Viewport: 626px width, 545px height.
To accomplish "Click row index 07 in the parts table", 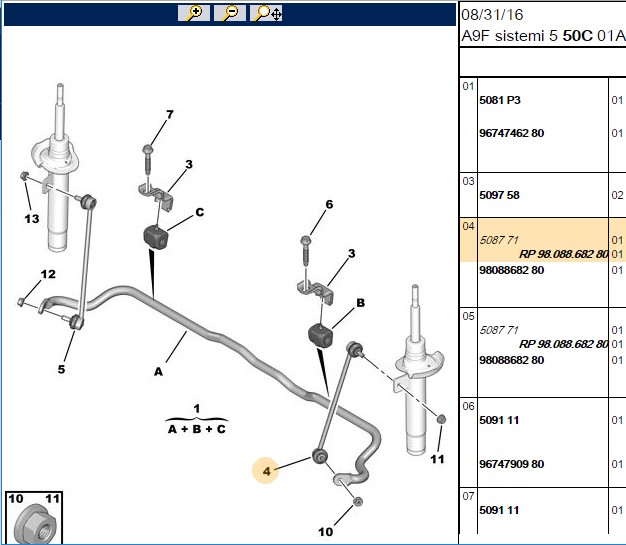I will coord(468,496).
